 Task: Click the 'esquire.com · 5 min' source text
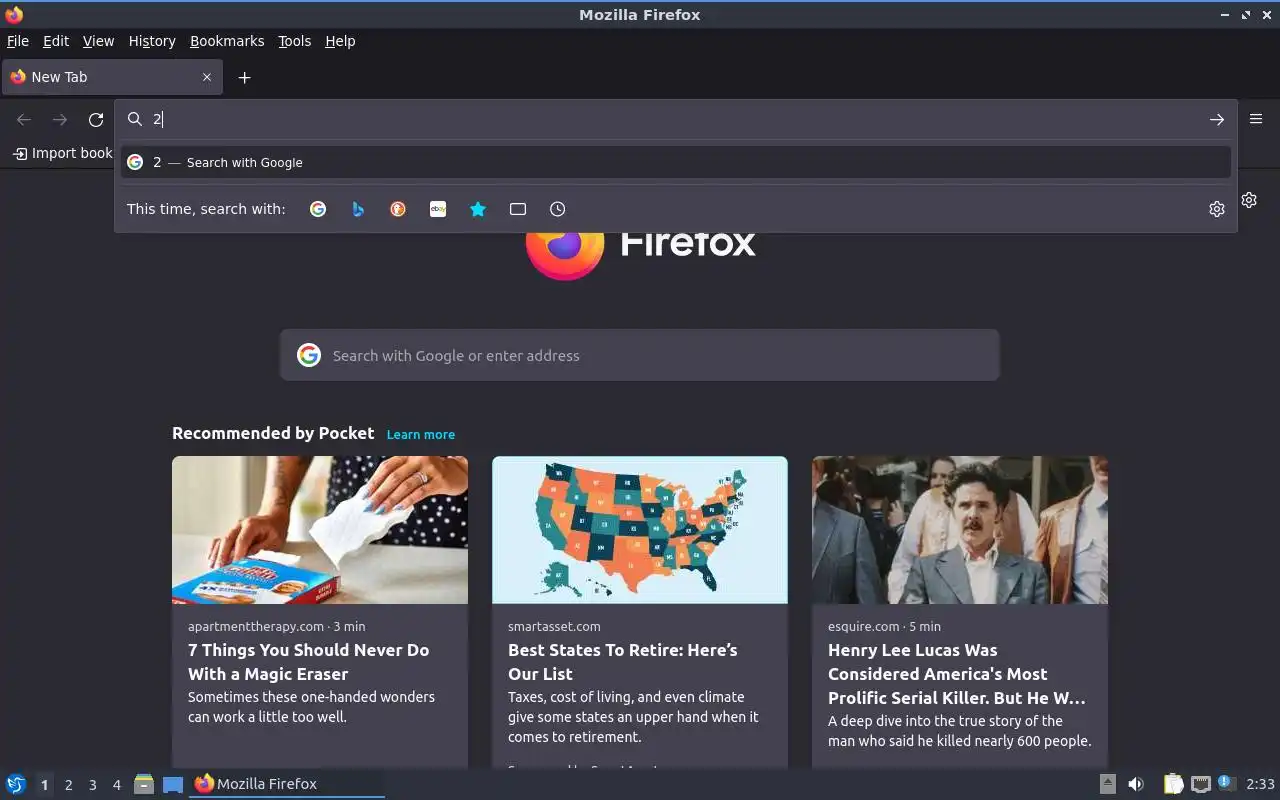pos(884,626)
